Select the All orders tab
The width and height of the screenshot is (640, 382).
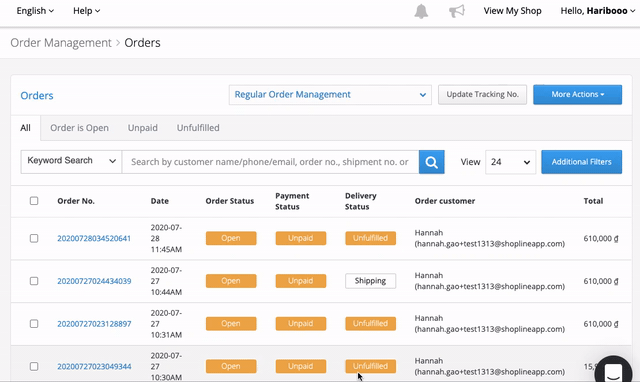[25, 128]
